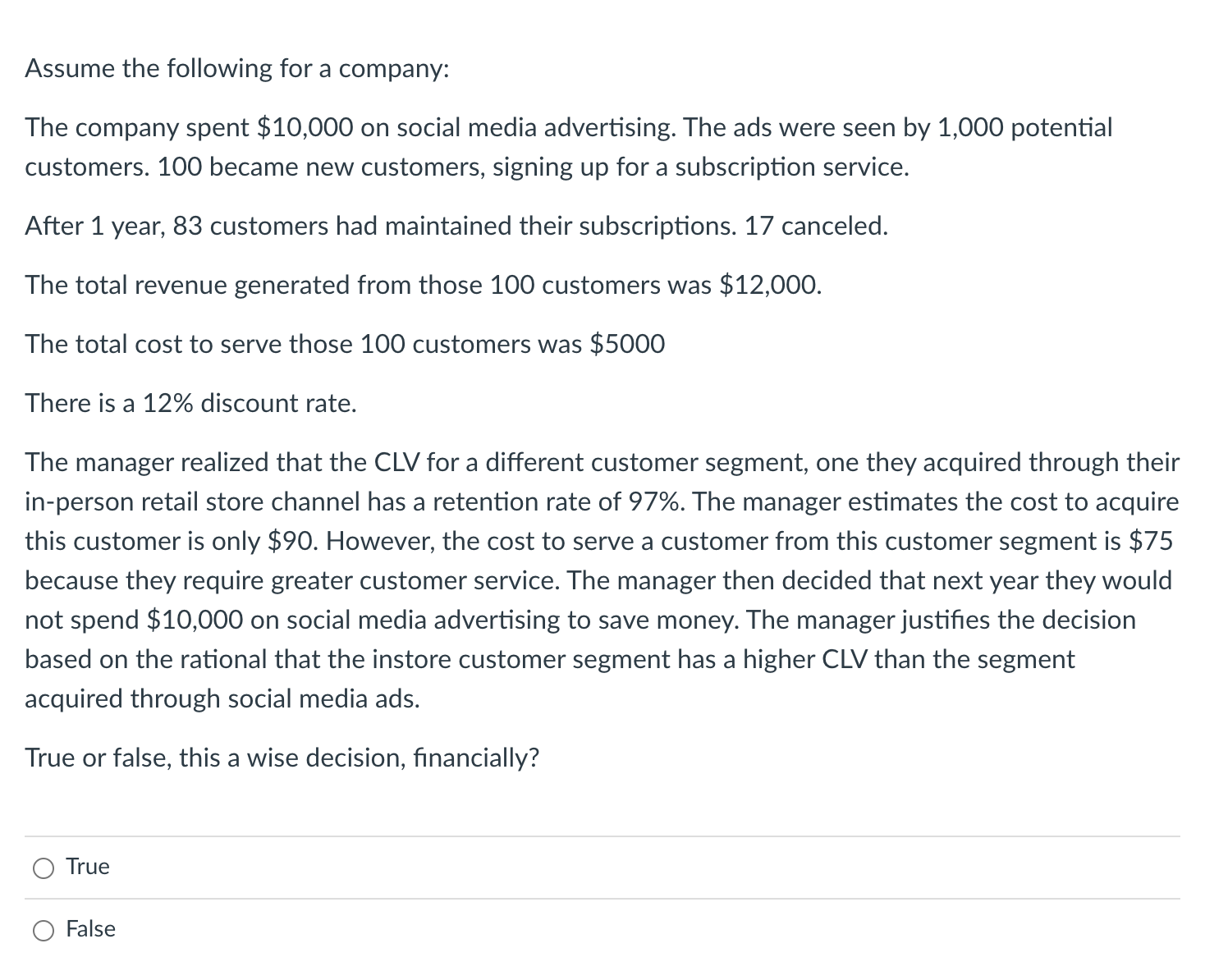Click the 'True' answer label text
1205x980 pixels.
tap(88, 867)
